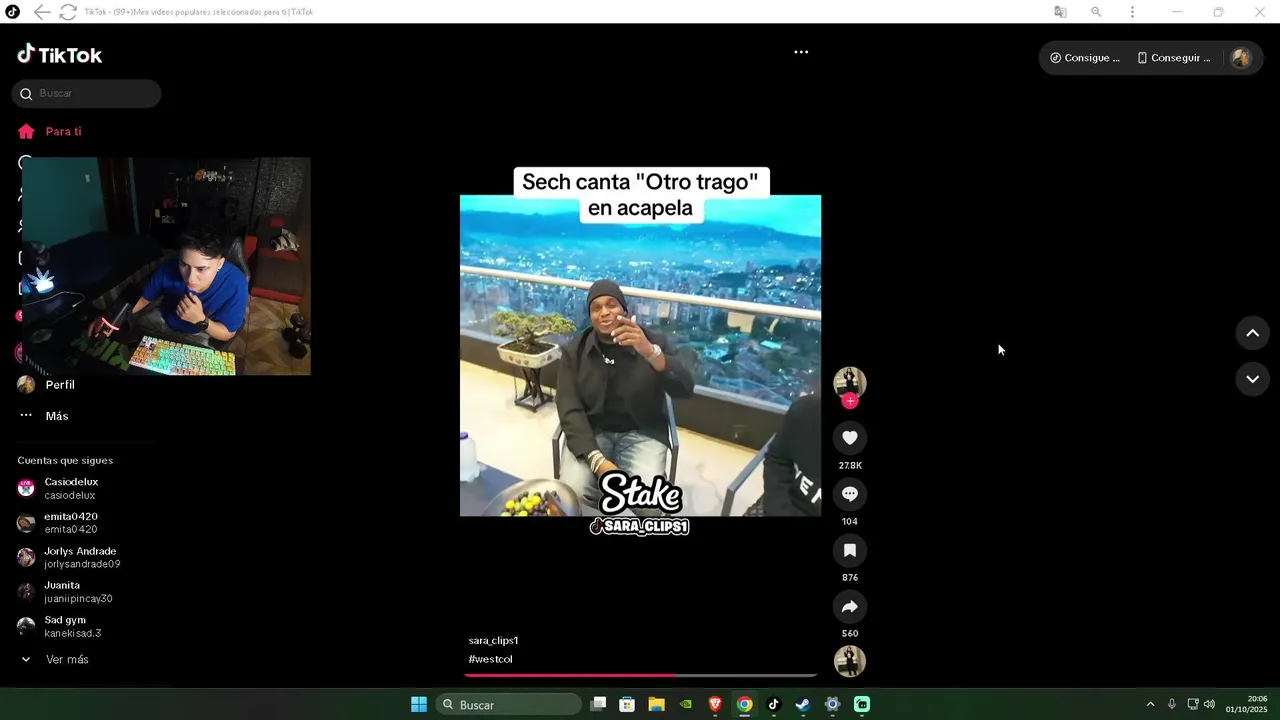Open the sound disc at bottom right

850,661
